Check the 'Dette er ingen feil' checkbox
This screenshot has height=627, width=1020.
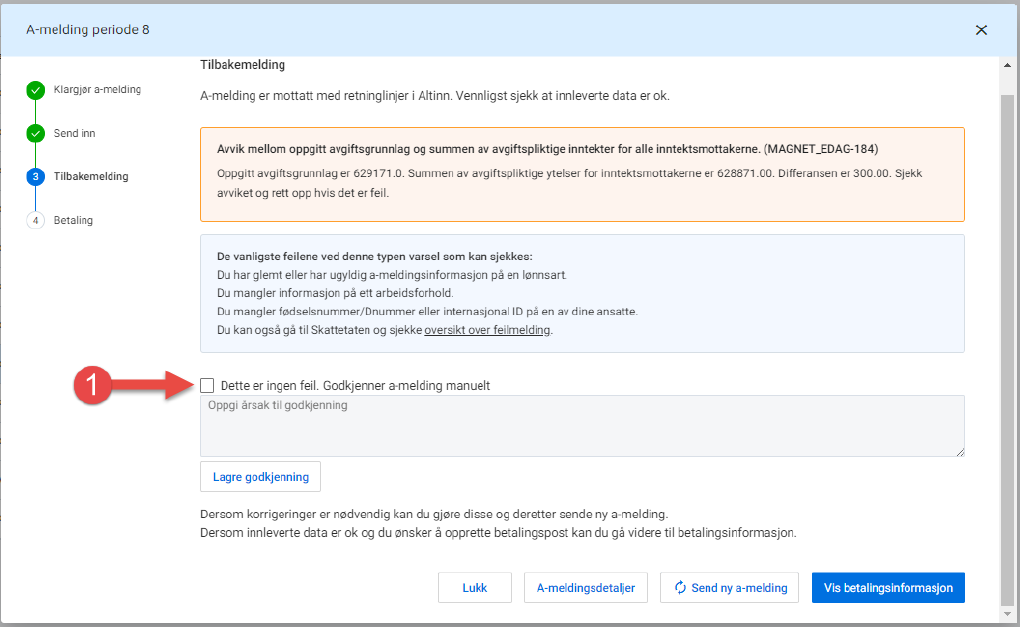click(x=207, y=385)
